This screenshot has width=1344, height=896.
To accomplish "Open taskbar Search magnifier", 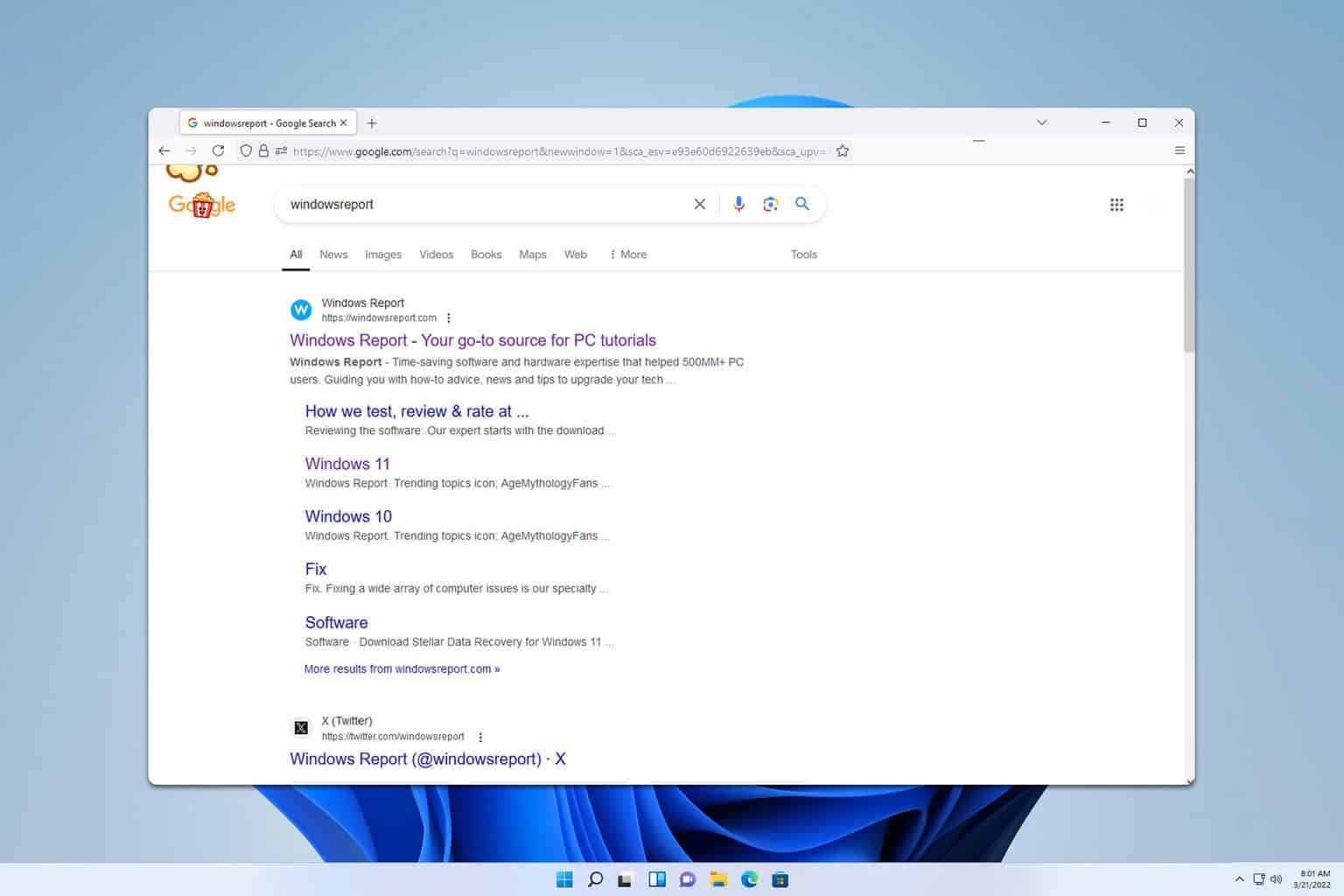I will coord(595,879).
